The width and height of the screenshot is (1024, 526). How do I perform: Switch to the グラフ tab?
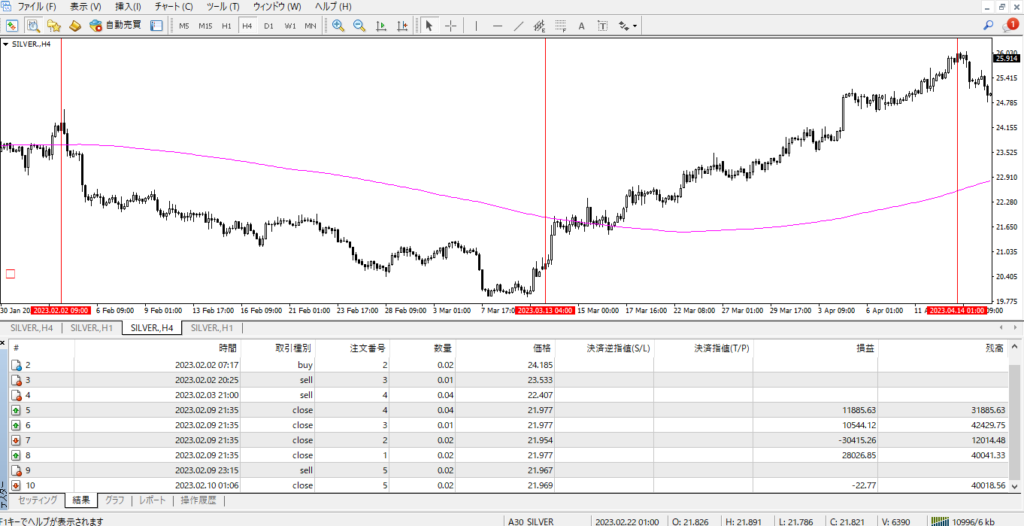[x=115, y=499]
